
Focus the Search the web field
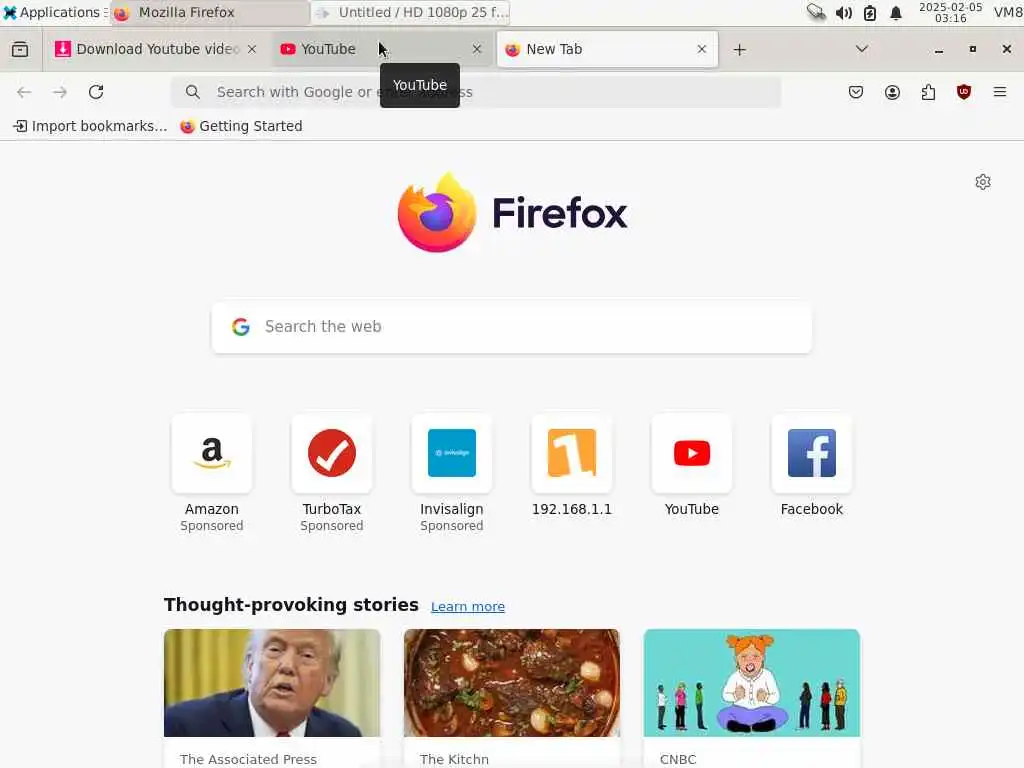pyautogui.click(x=511, y=327)
